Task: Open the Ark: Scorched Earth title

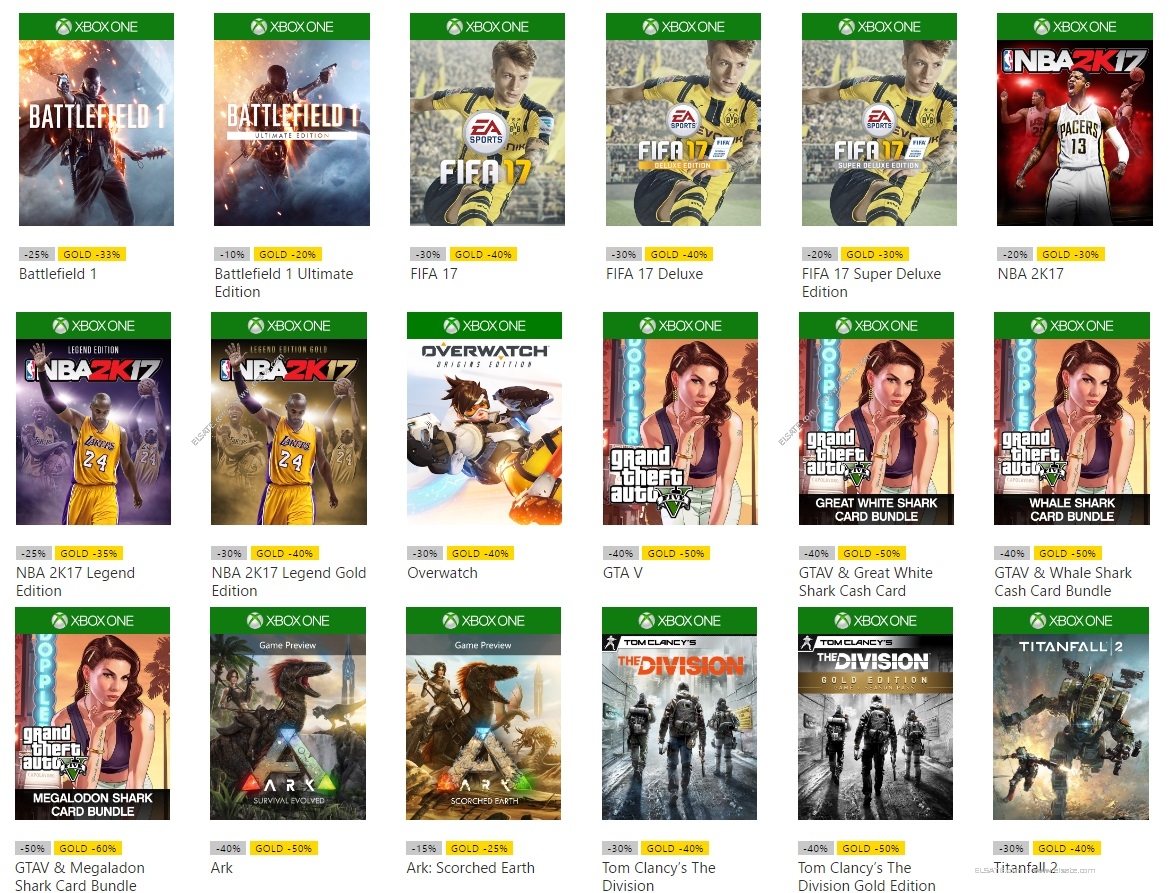Action: (x=470, y=868)
